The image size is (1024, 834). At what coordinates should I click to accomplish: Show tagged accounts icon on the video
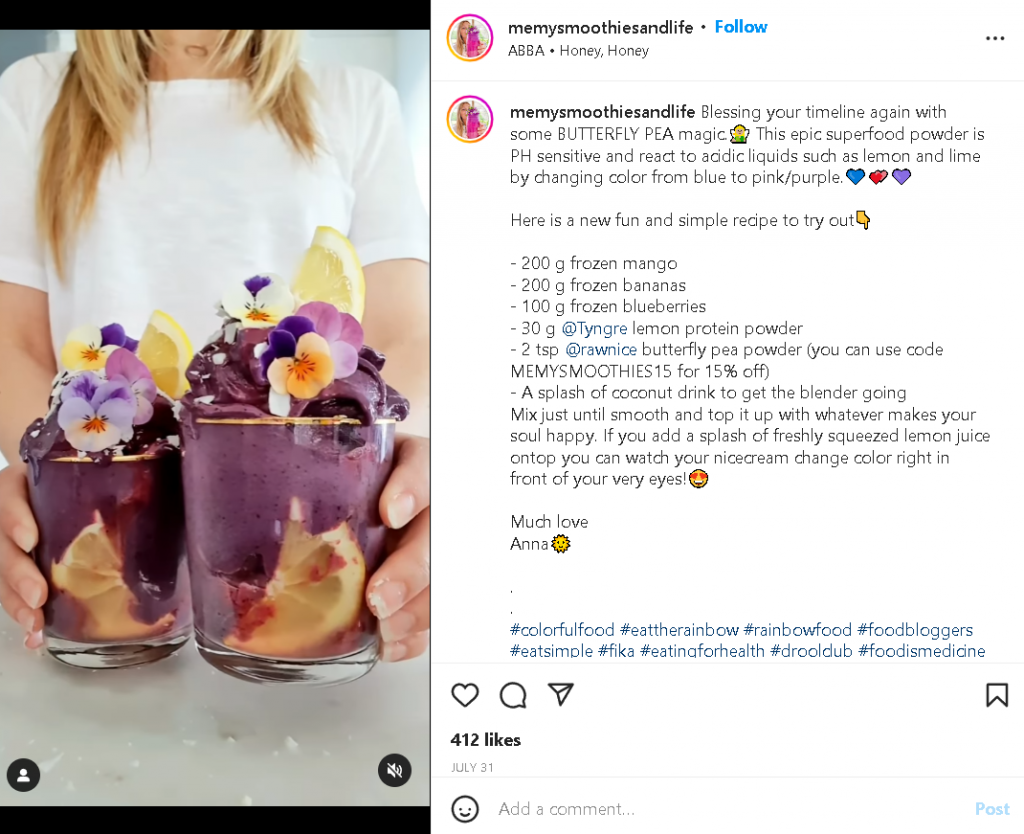(23, 775)
